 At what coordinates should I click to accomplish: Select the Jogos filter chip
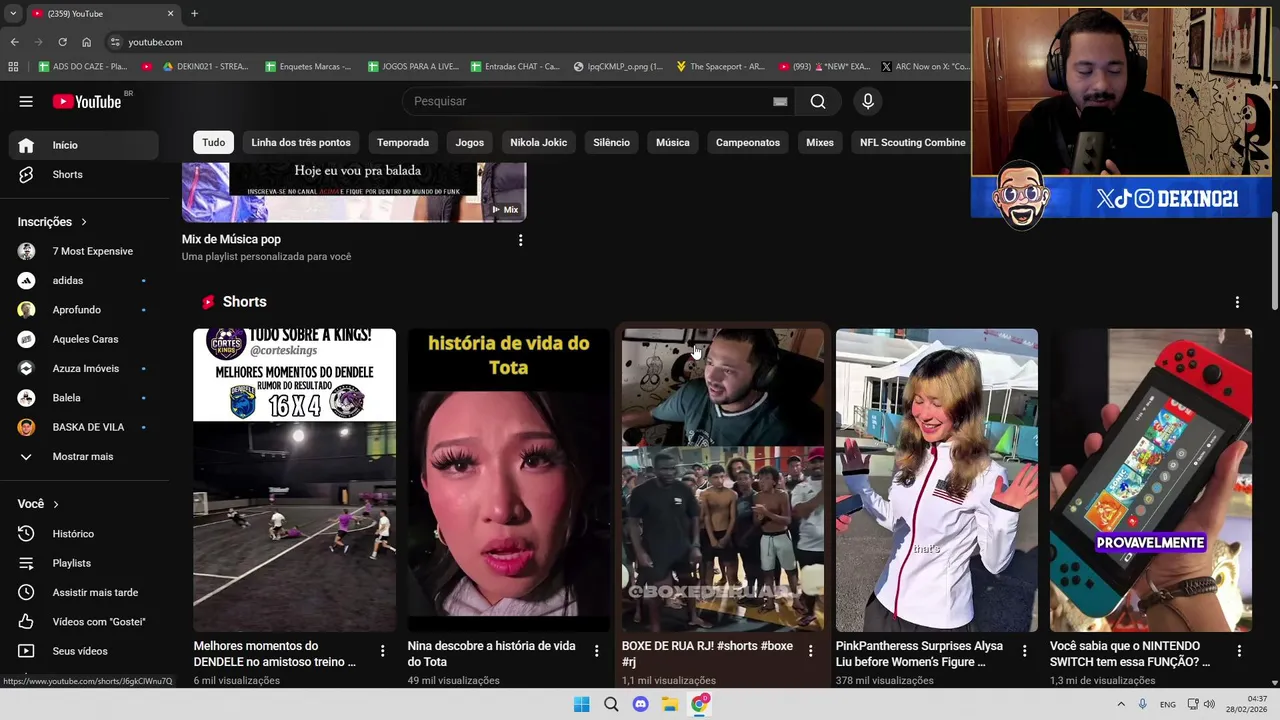pos(470,142)
